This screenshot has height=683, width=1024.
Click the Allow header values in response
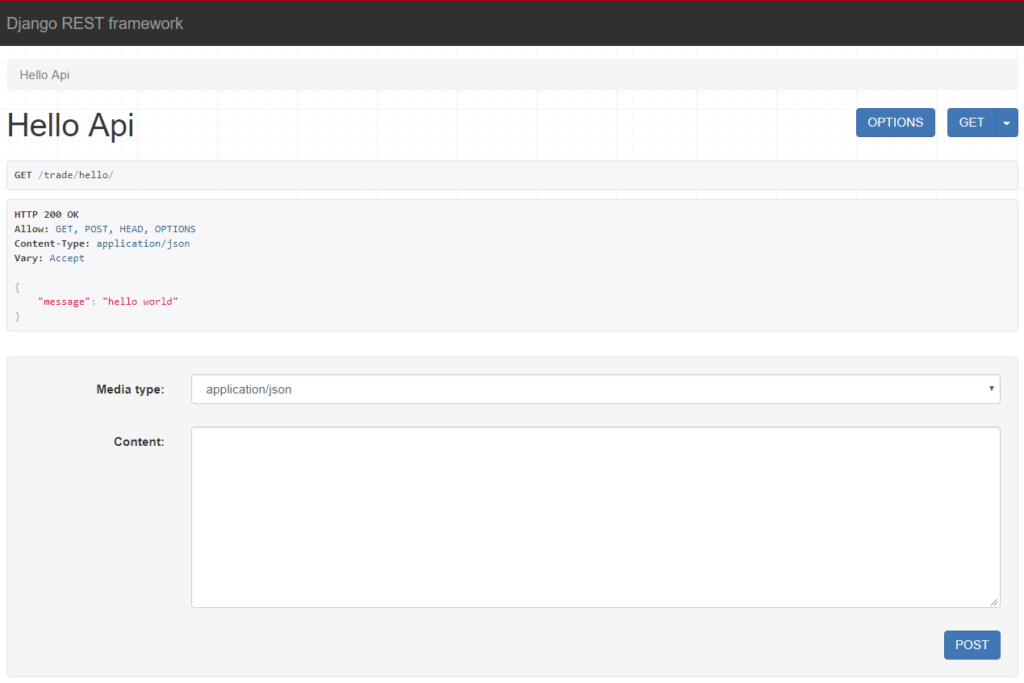coord(123,228)
